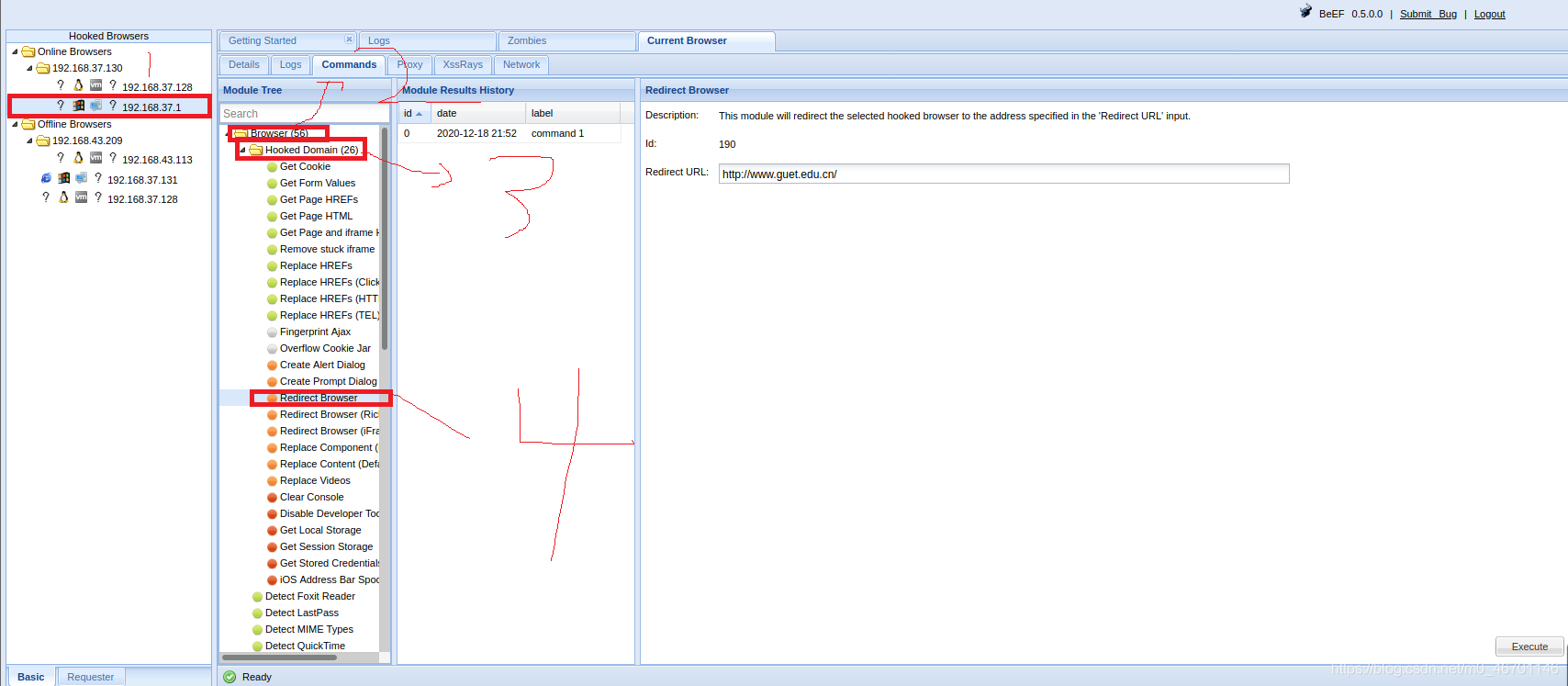Sort results by the id column
1568x686 pixels.
(x=414, y=113)
